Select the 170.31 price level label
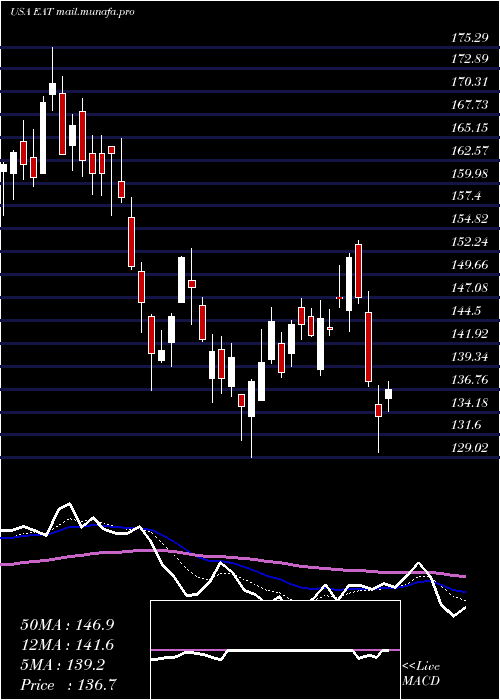The image size is (500, 700). pos(469,82)
